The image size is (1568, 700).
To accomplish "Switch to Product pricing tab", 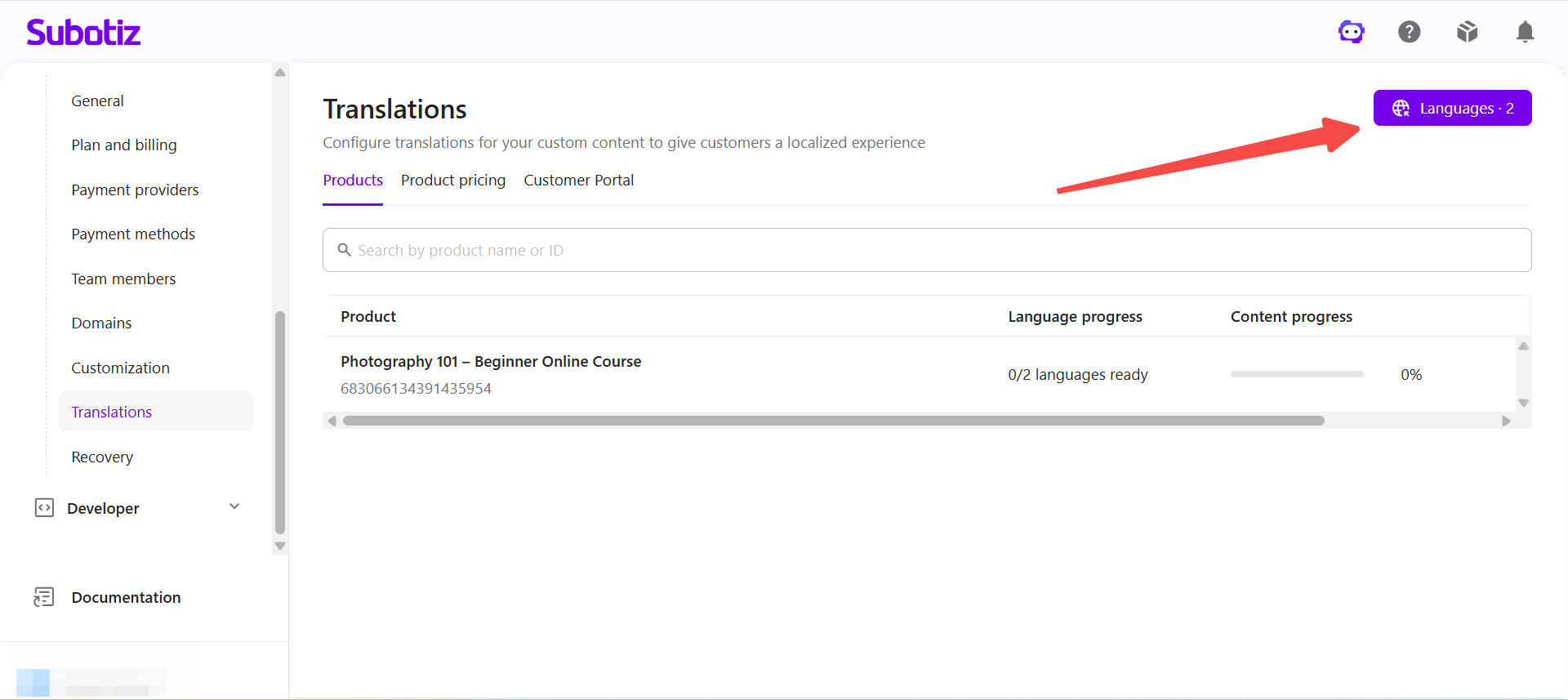I will click(x=453, y=181).
